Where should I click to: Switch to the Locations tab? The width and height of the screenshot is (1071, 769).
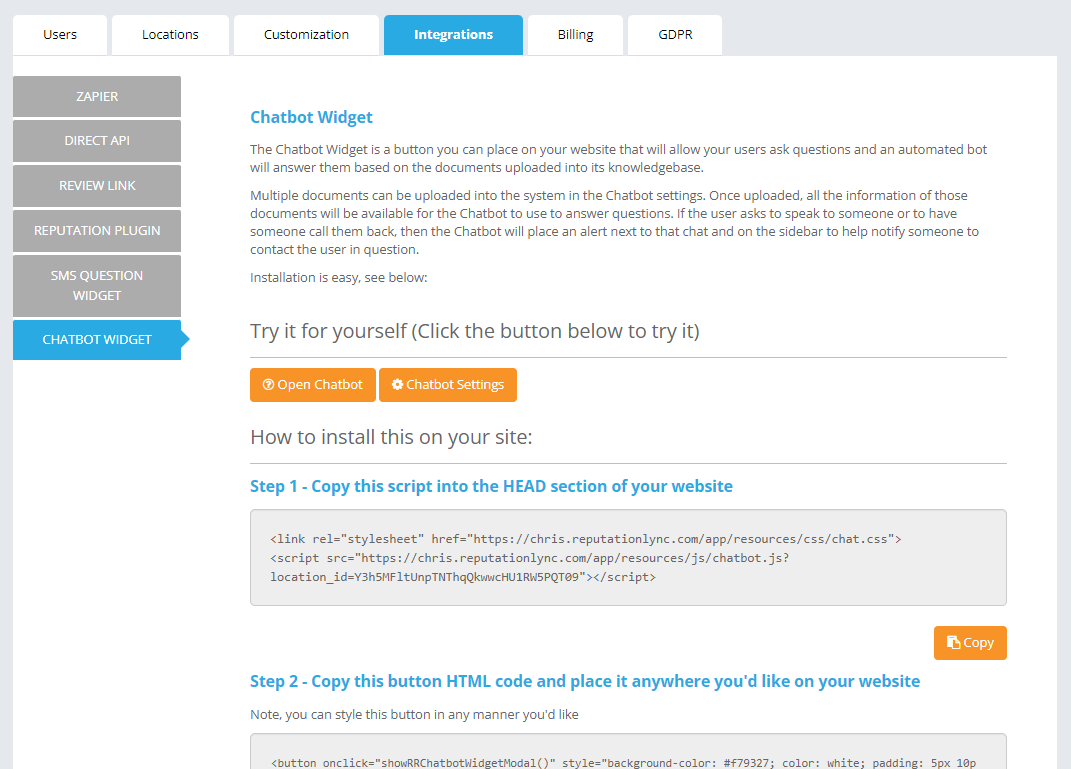[169, 34]
